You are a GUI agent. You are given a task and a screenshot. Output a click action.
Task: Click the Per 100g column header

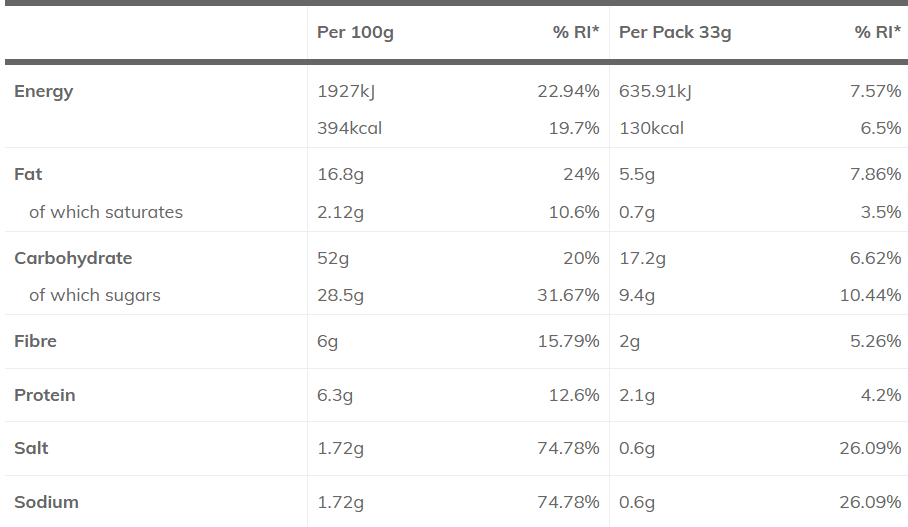click(x=355, y=32)
